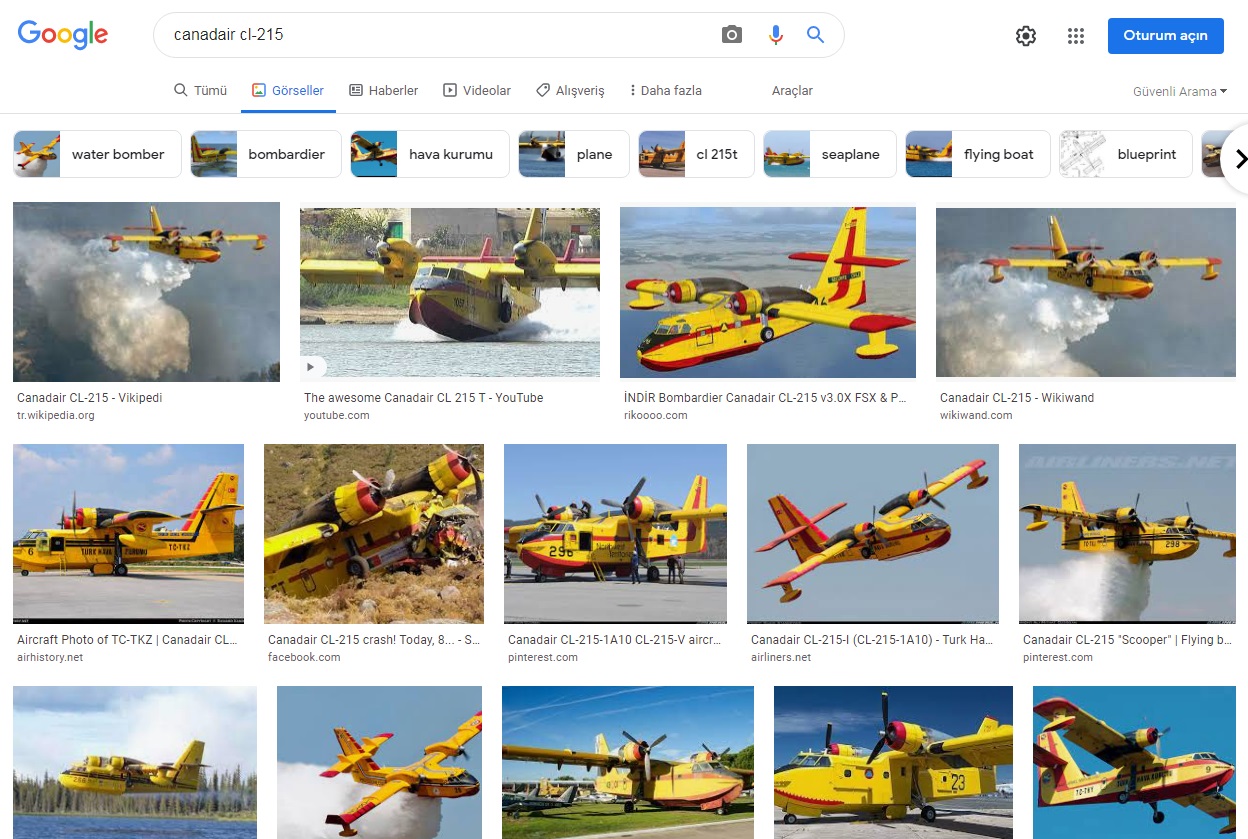Choose the cl 215t chip

pyautogui.click(x=696, y=154)
